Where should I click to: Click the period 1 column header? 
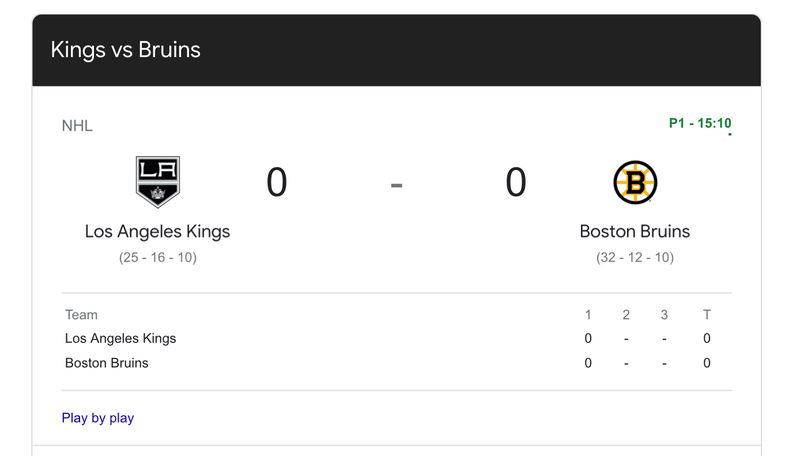pyautogui.click(x=588, y=315)
